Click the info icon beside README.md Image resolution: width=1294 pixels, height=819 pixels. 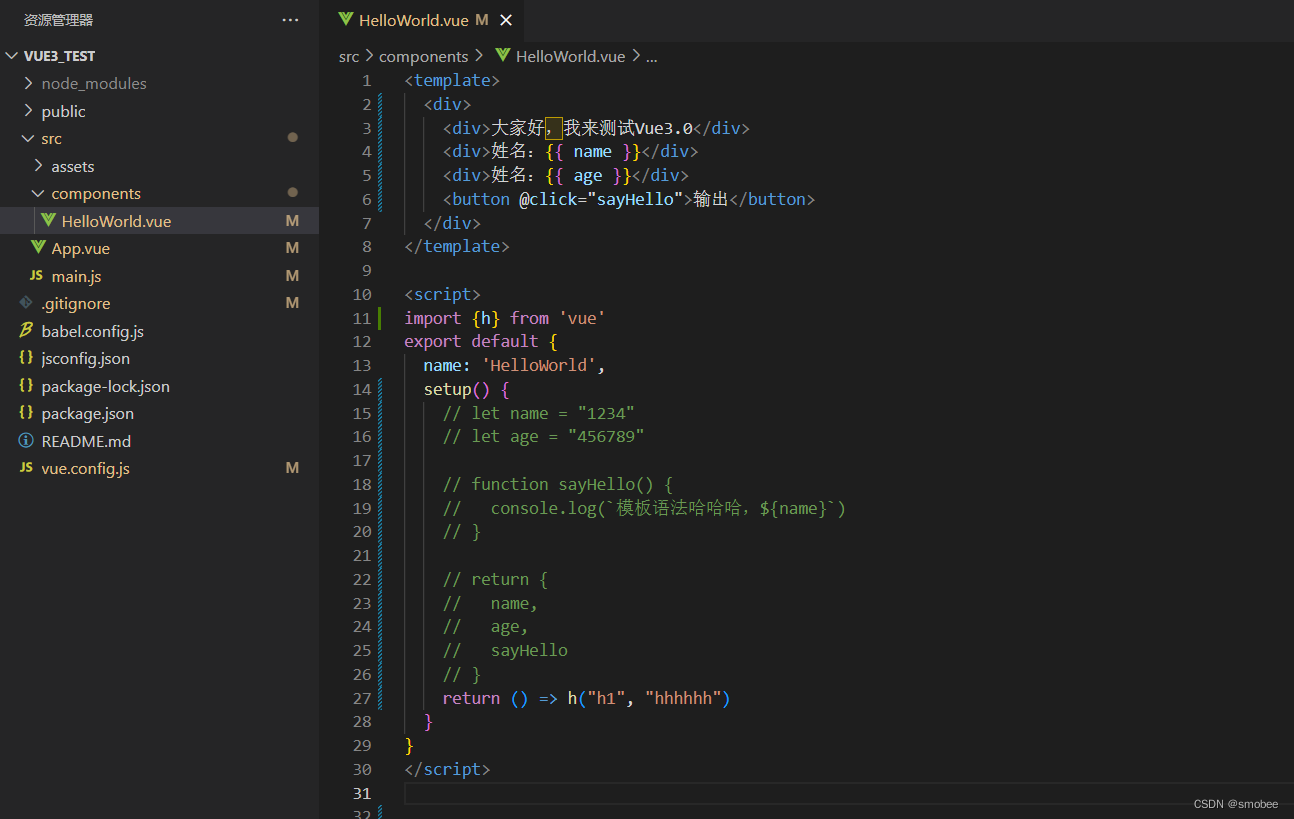tap(26, 441)
